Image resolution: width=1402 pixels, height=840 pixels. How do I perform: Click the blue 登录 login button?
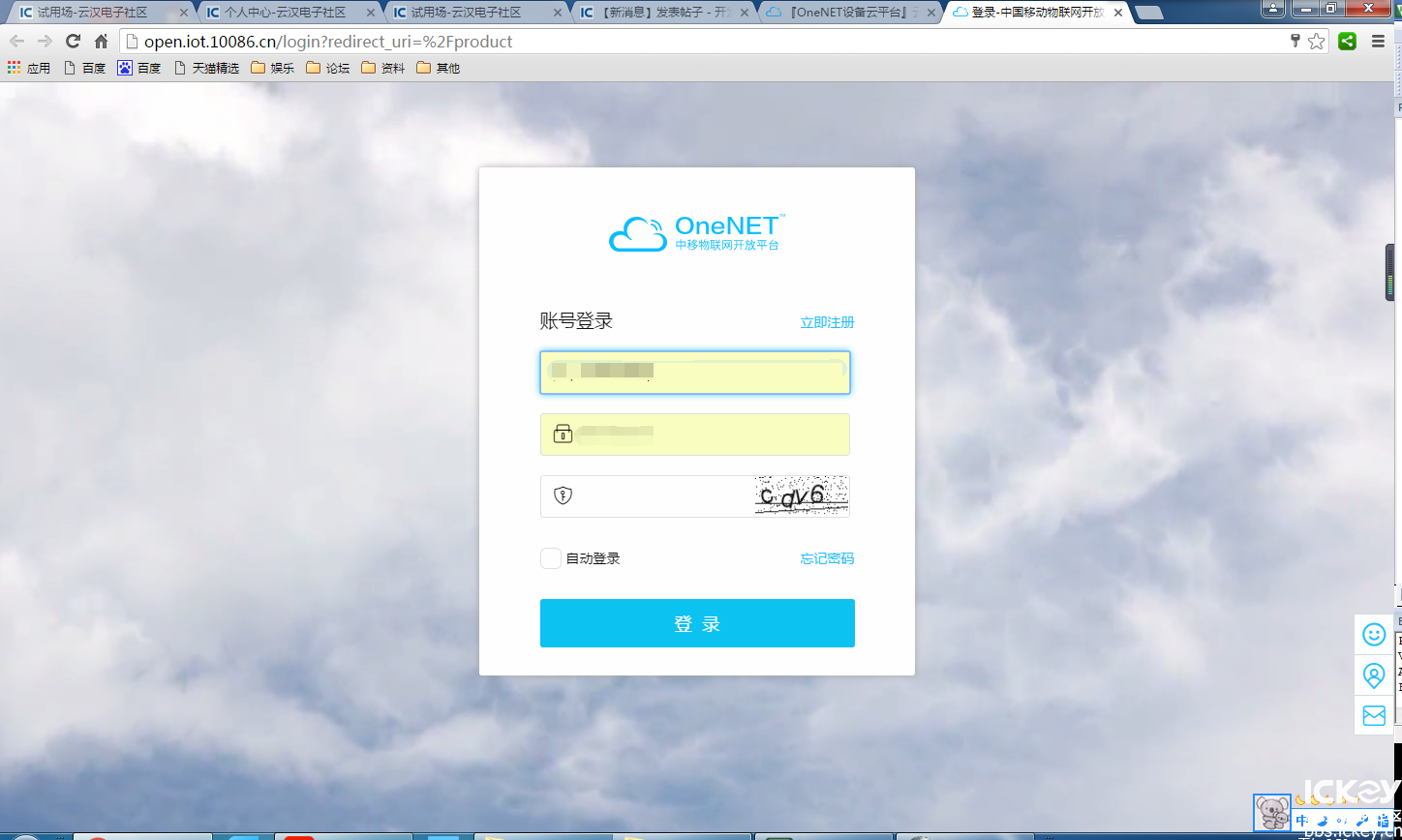(697, 623)
